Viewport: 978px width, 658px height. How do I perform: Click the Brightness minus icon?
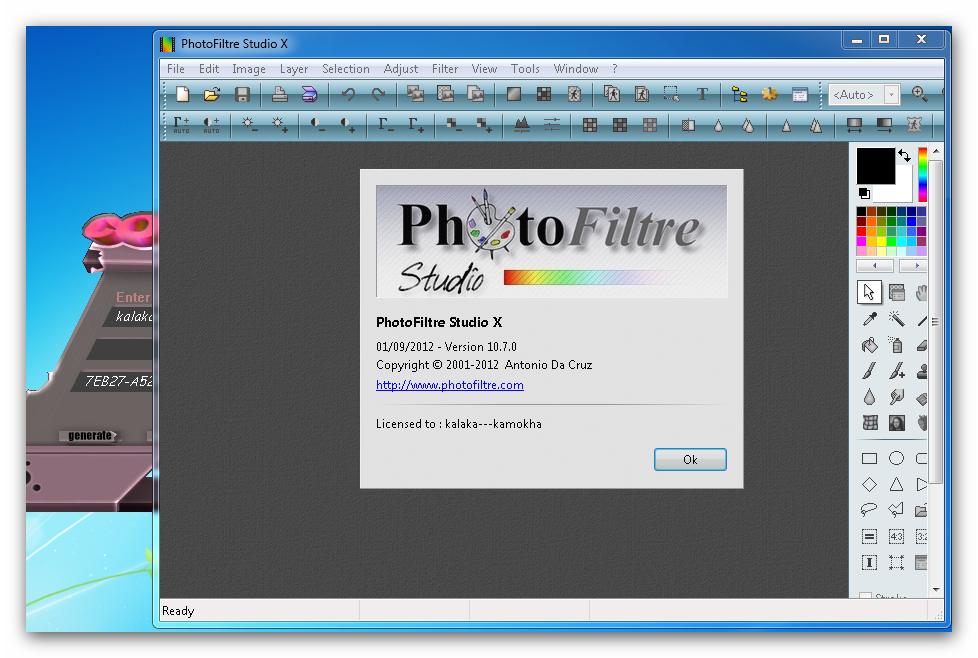(x=249, y=125)
